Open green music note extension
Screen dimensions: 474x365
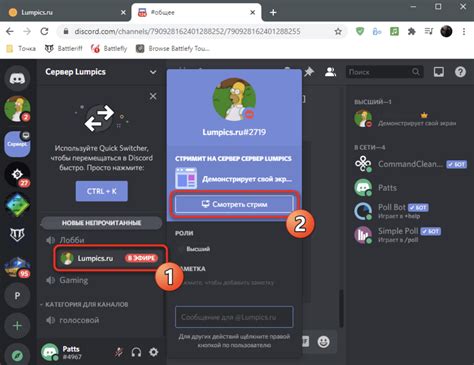click(x=394, y=31)
